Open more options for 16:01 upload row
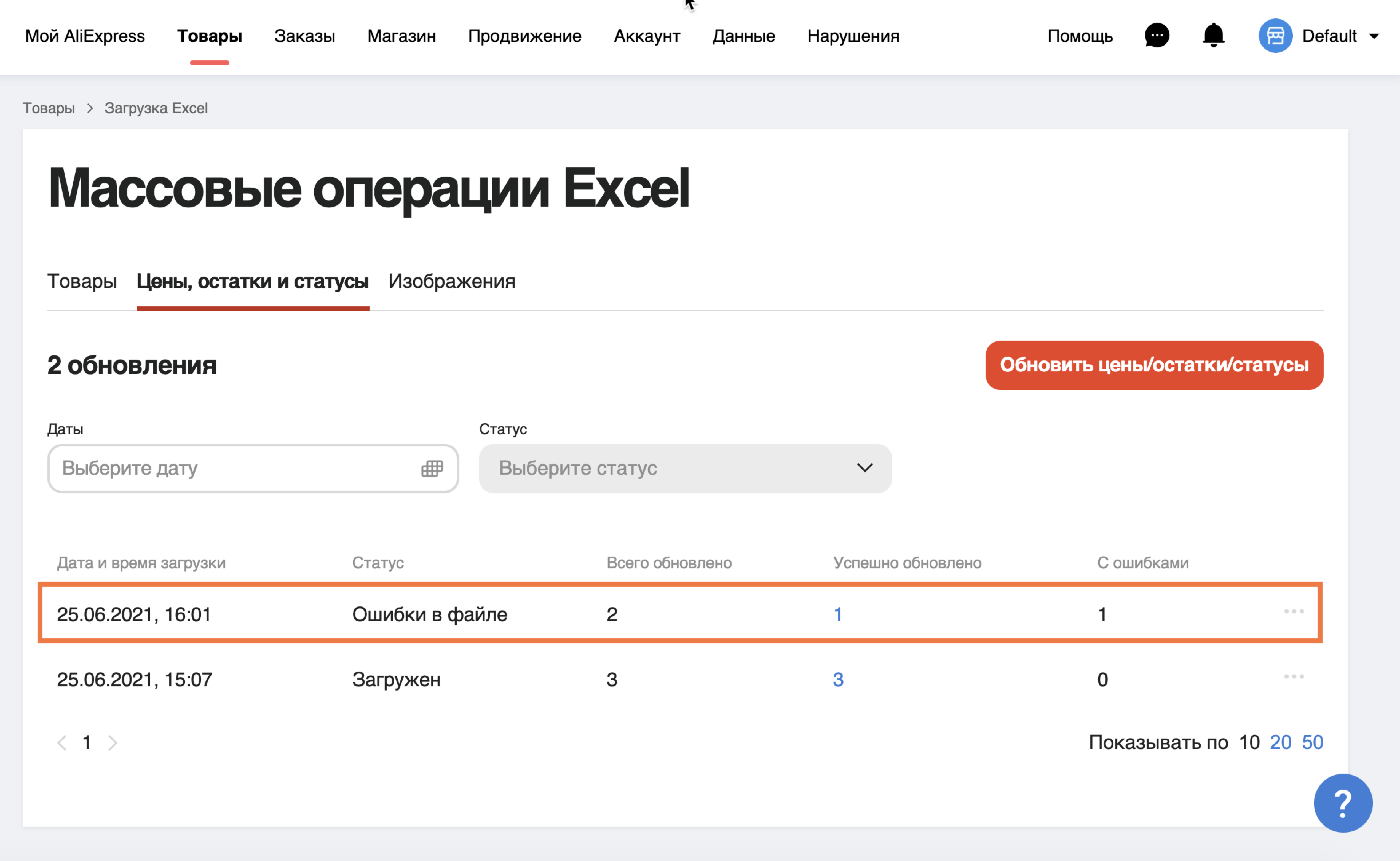Viewport: 1400px width, 861px height. pos(1294,612)
